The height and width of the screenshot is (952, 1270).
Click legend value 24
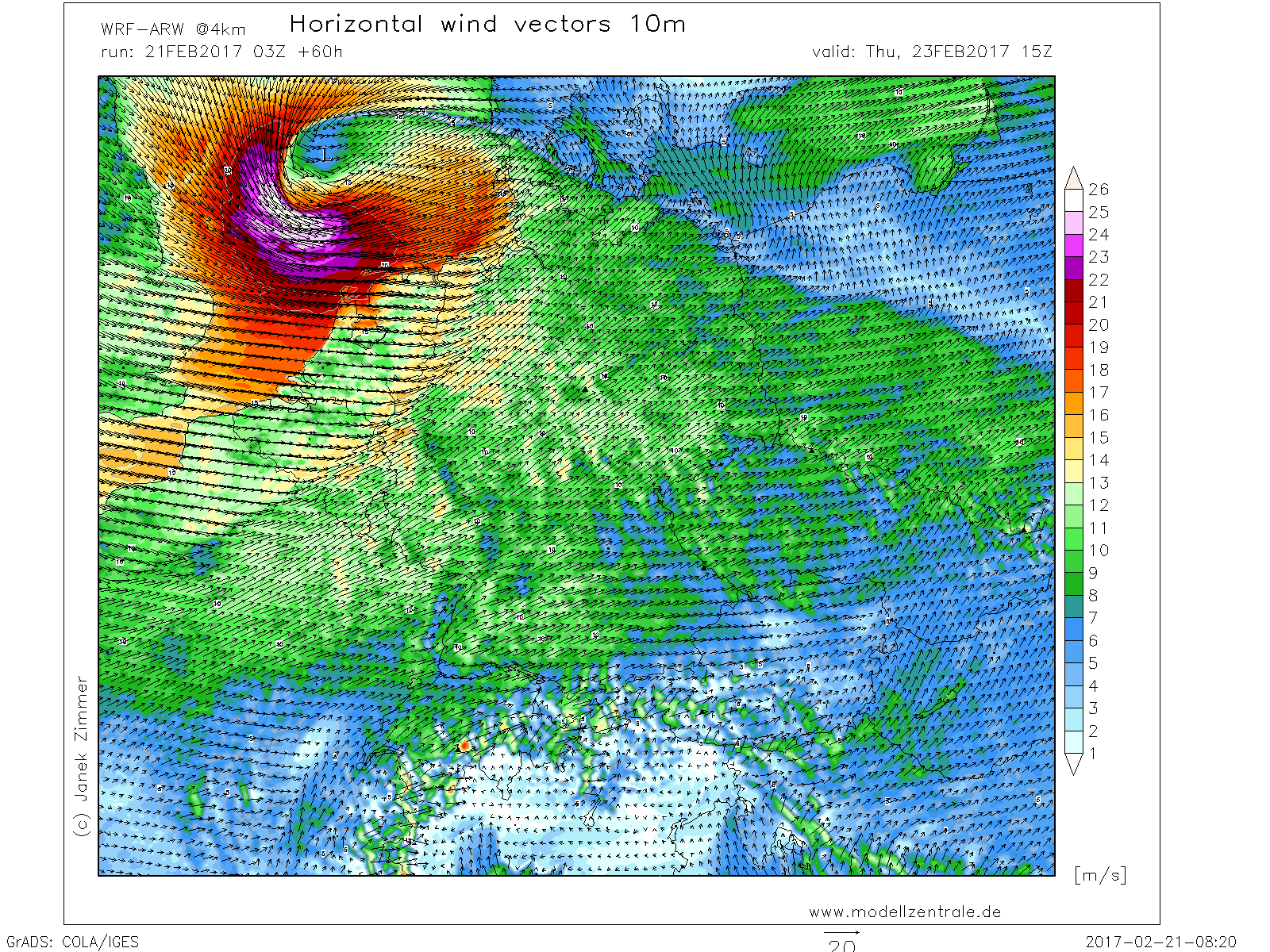point(1099,234)
